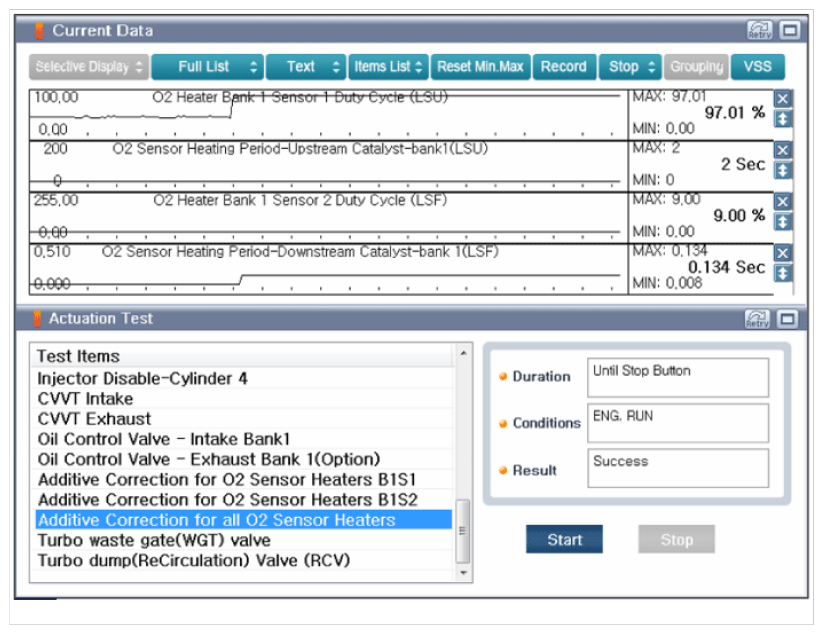Click the Duration field
This screenshot has width=823, height=634.
click(678, 377)
